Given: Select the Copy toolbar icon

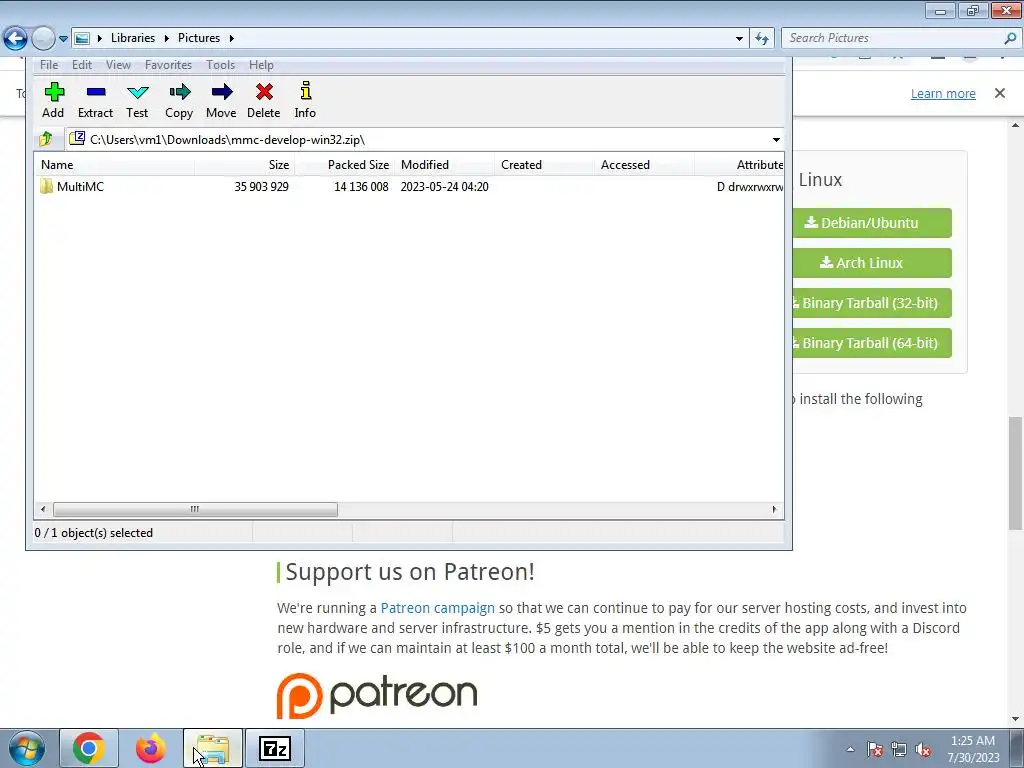Looking at the screenshot, I should tap(179, 100).
